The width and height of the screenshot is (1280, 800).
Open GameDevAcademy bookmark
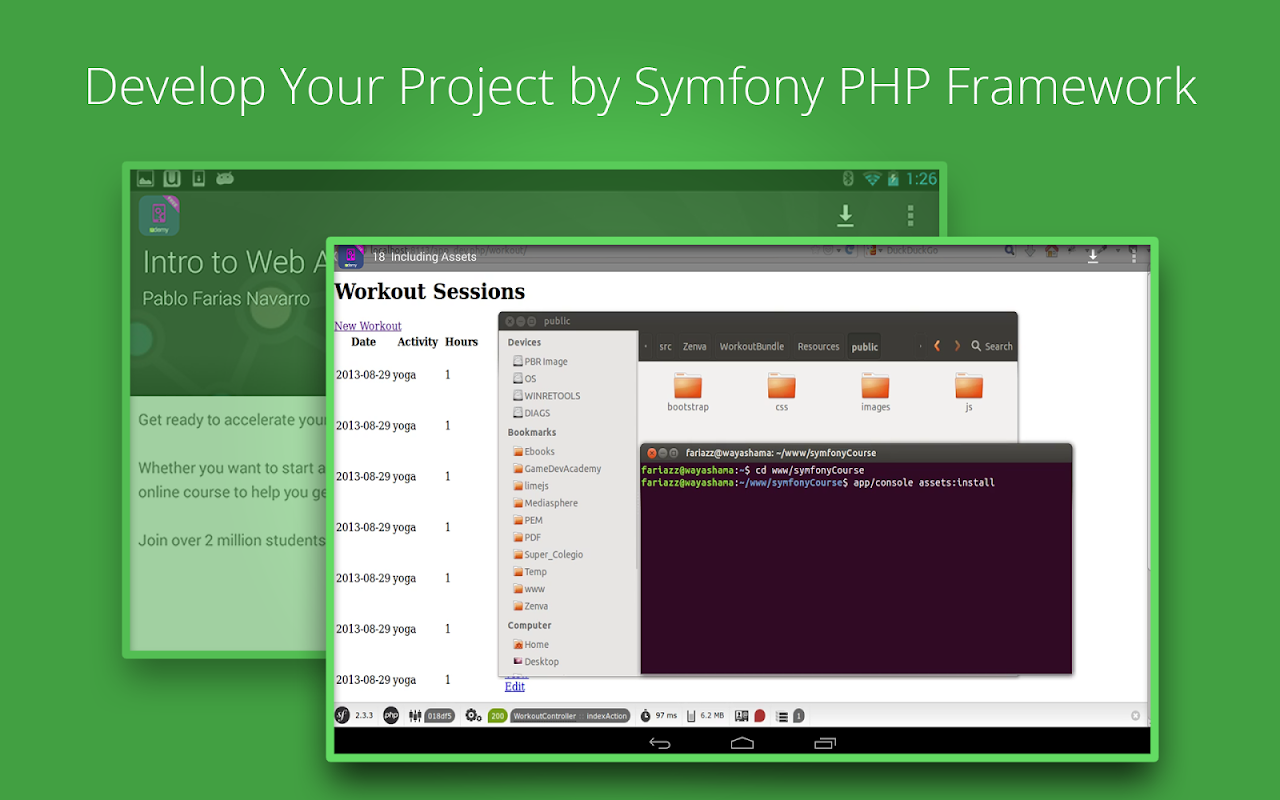556,468
